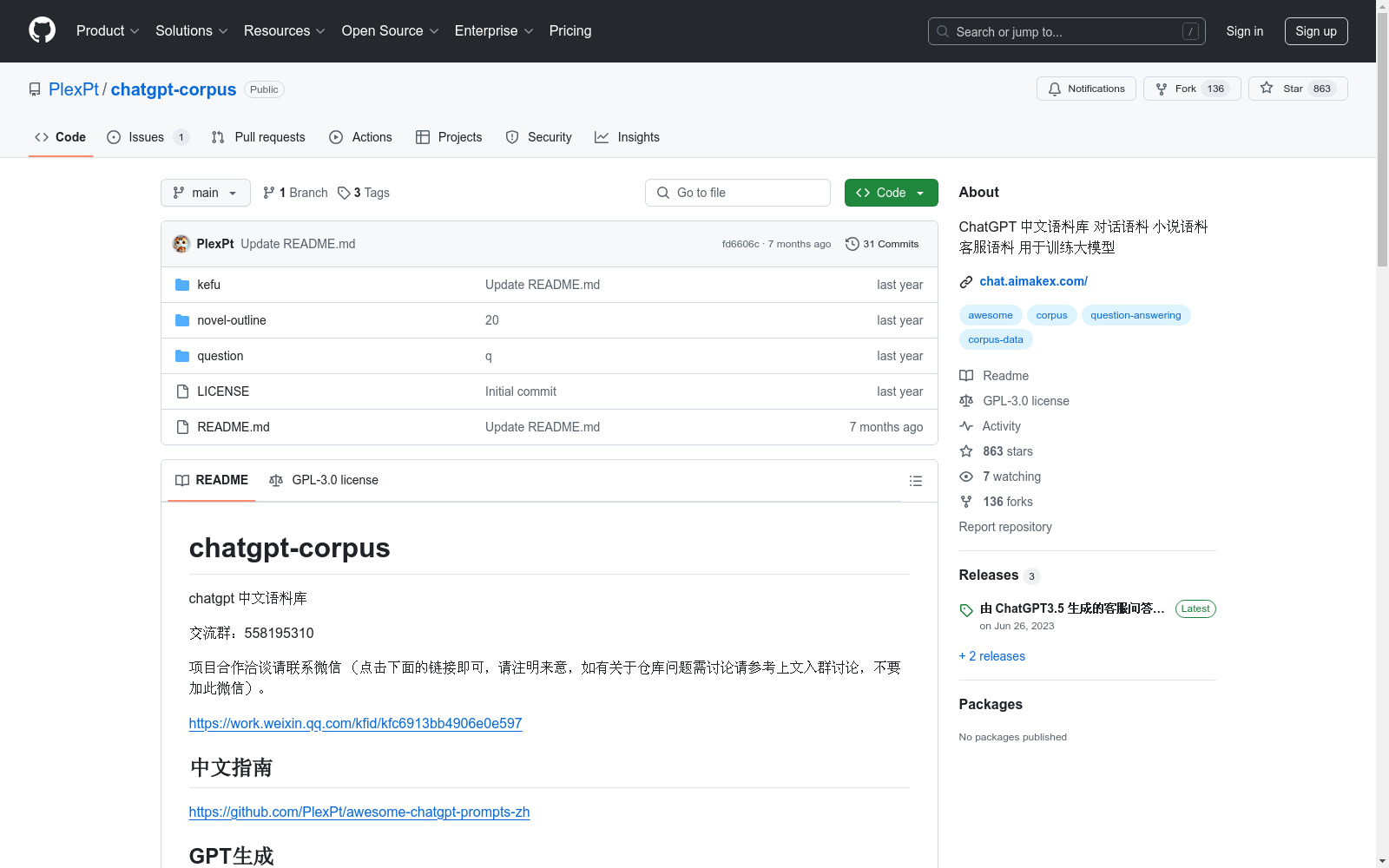1389x868 pixels.
Task: View the 3 Tags link
Action: tap(364, 193)
